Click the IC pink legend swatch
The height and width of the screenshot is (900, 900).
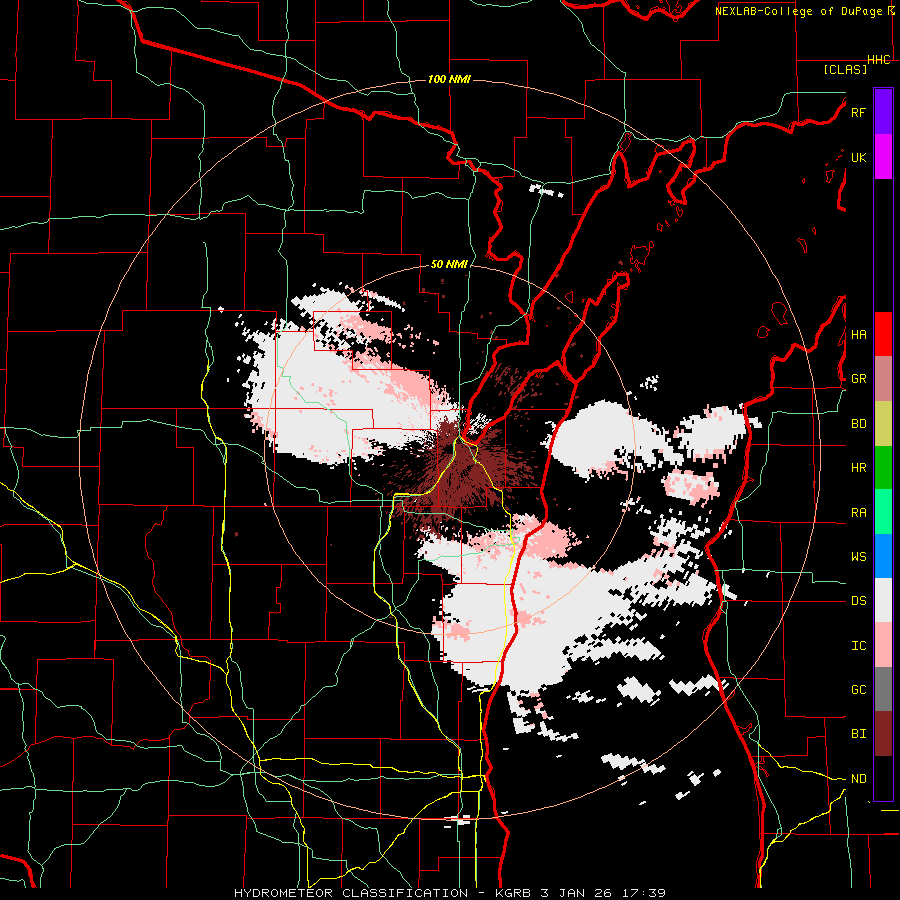tap(883, 645)
